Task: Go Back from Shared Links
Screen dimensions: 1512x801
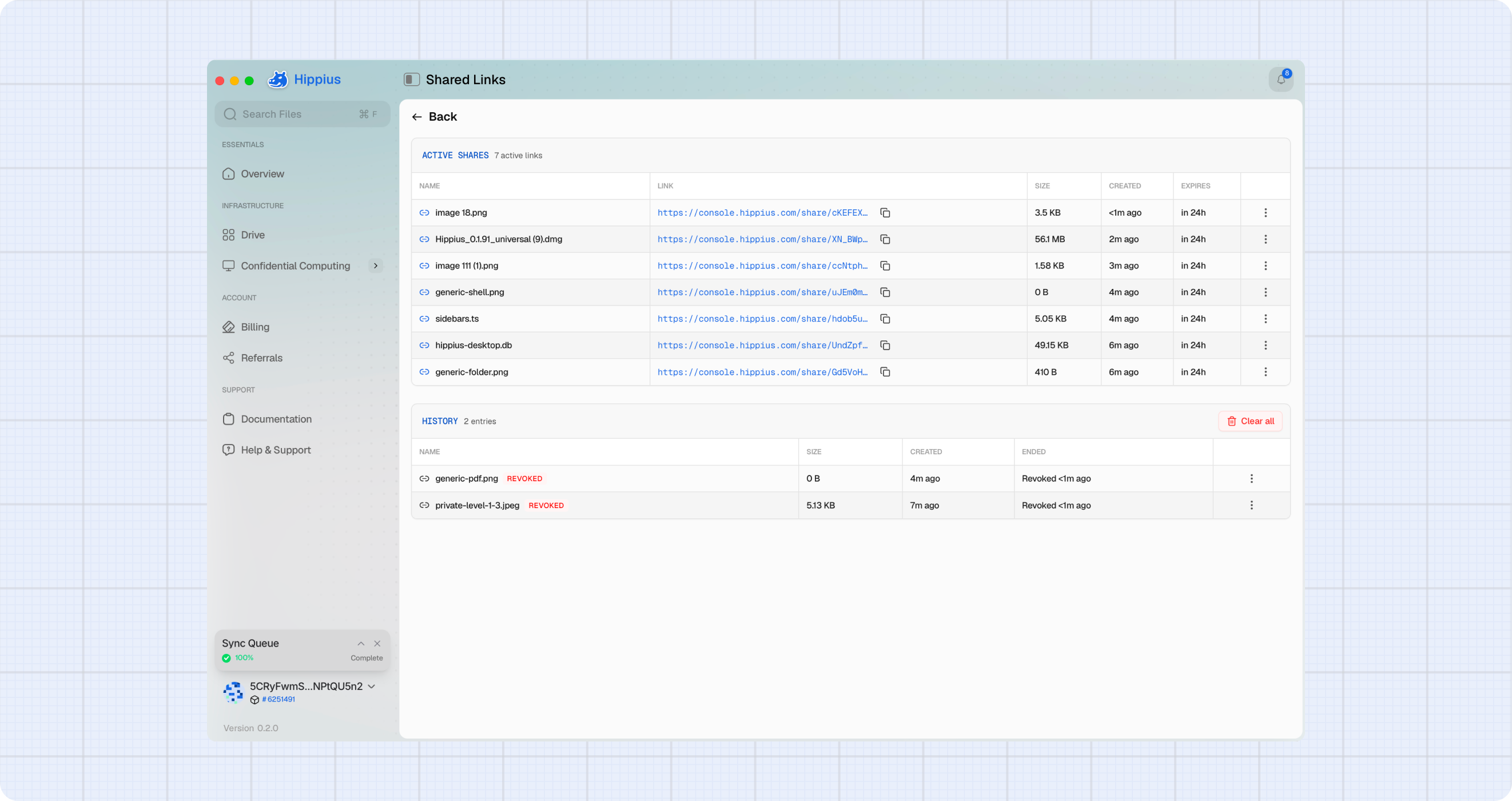Action: click(435, 117)
